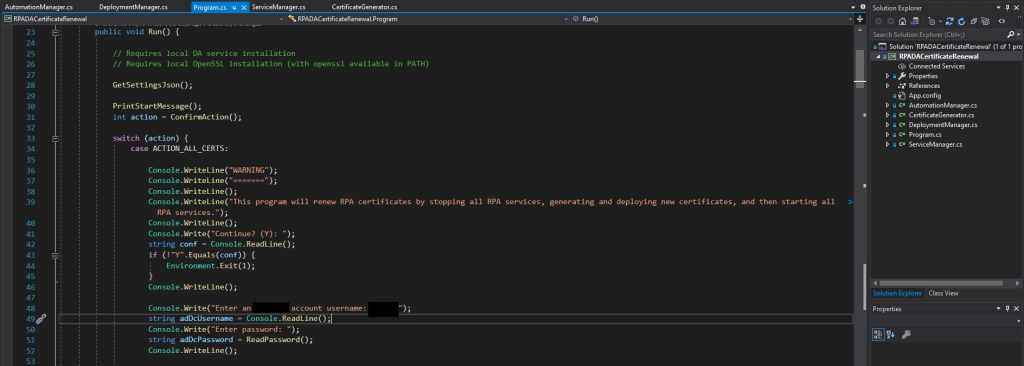Click the split editor handle above the scrollbar
1024x366 pixels.
pos(860,19)
